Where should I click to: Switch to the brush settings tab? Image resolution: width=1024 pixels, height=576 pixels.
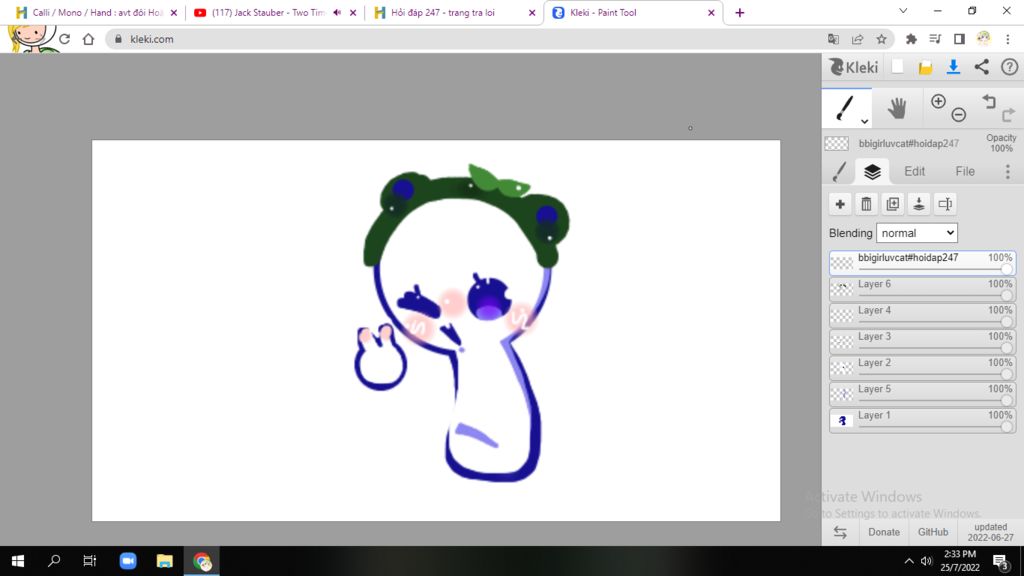[840, 171]
